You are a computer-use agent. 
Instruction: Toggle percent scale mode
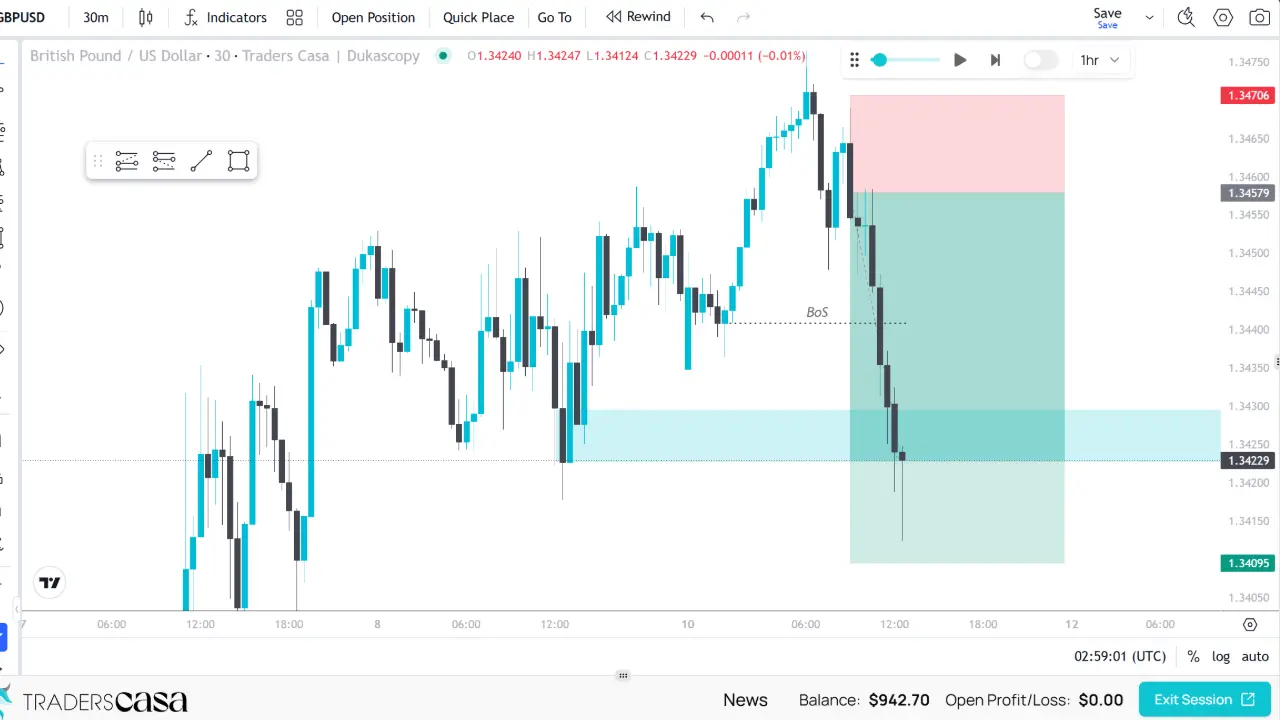pyautogui.click(x=1193, y=657)
